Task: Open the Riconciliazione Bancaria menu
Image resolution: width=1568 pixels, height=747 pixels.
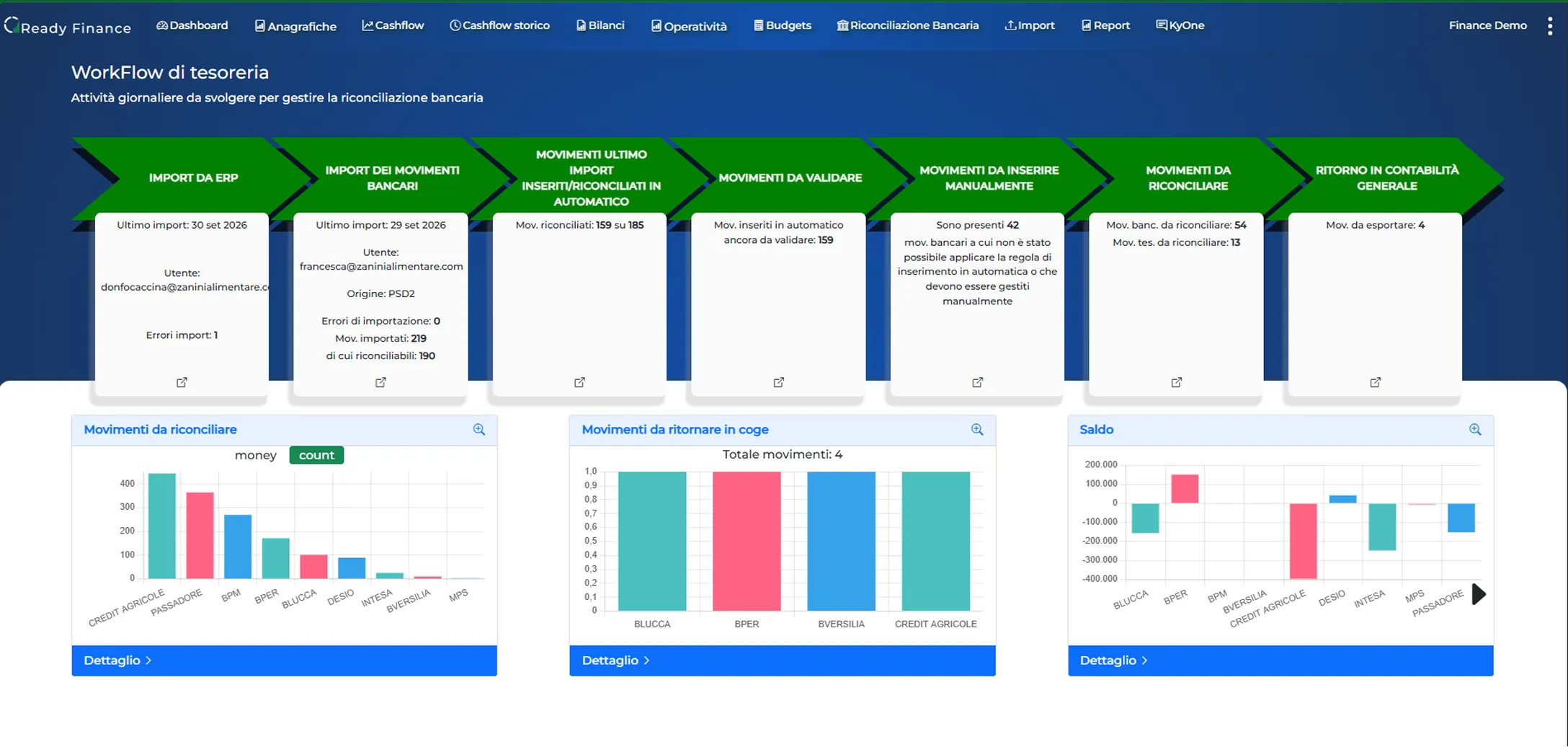Action: point(908,25)
